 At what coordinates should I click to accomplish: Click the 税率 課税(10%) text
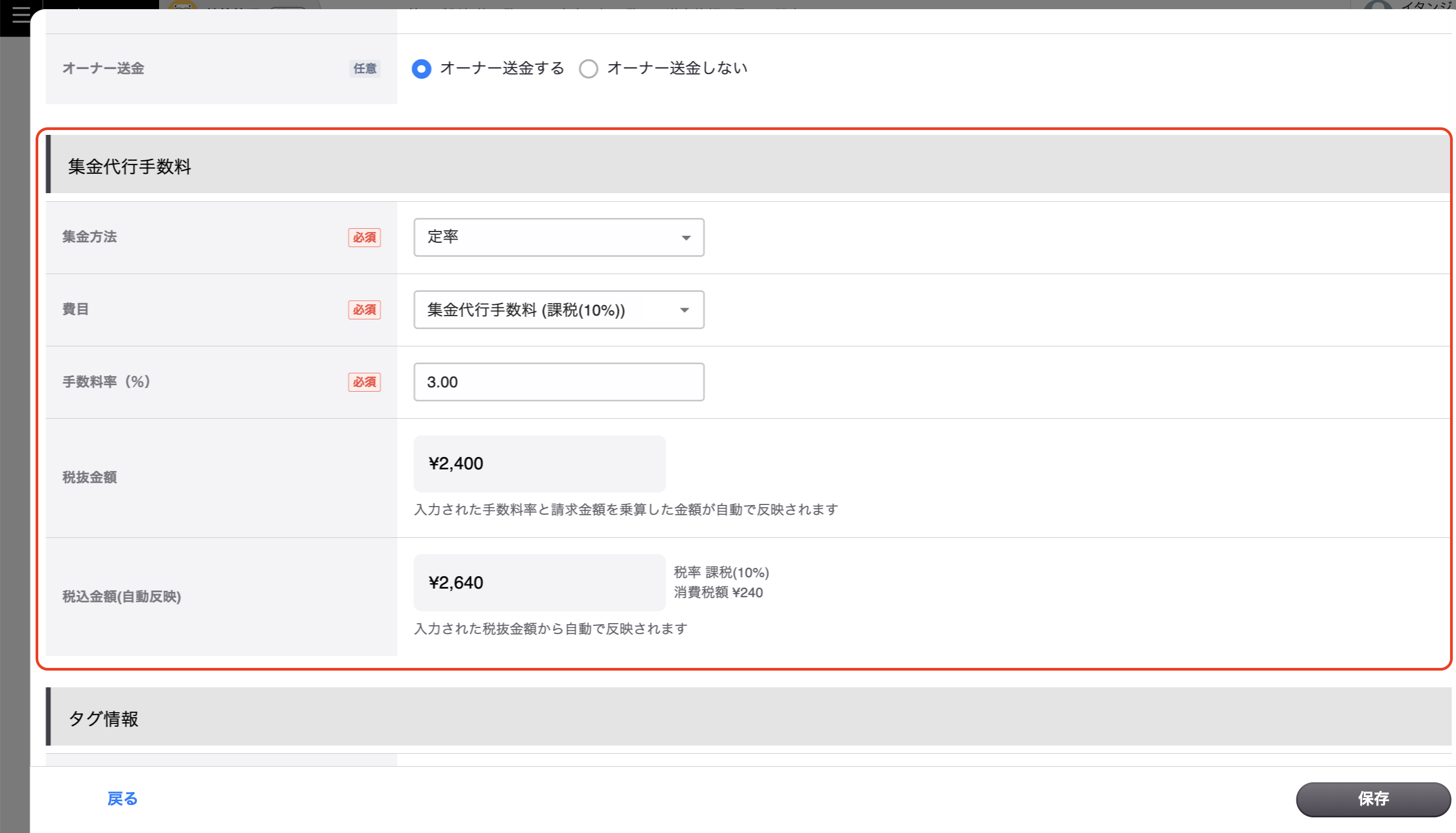tap(721, 573)
